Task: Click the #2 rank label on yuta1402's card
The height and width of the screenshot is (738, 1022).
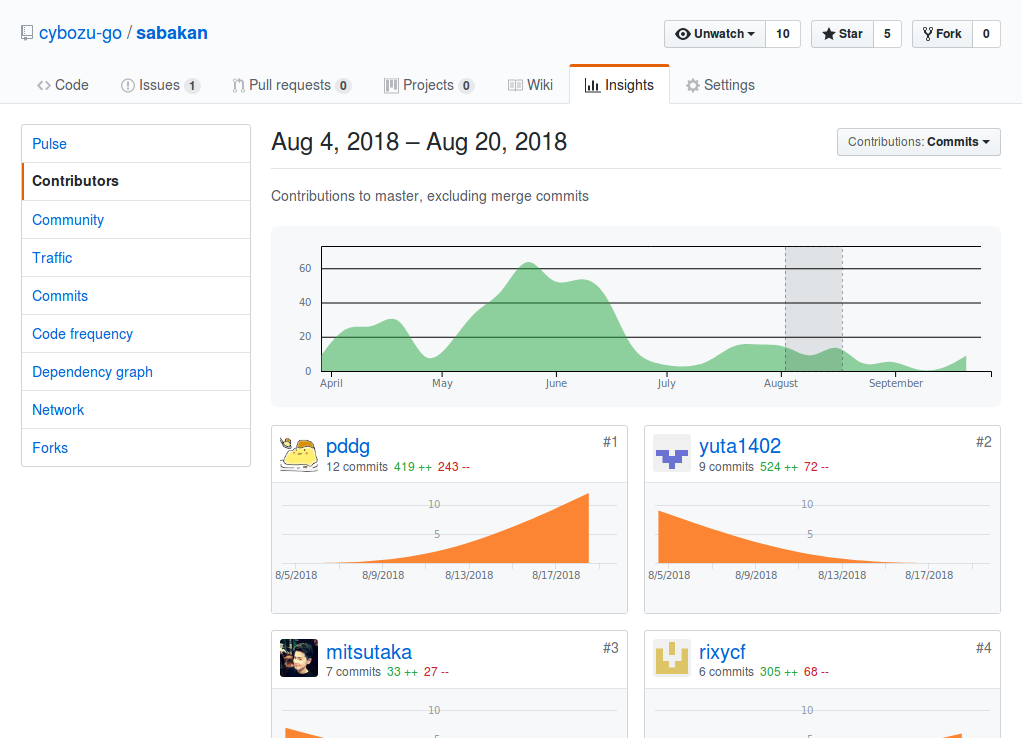Action: (x=984, y=443)
